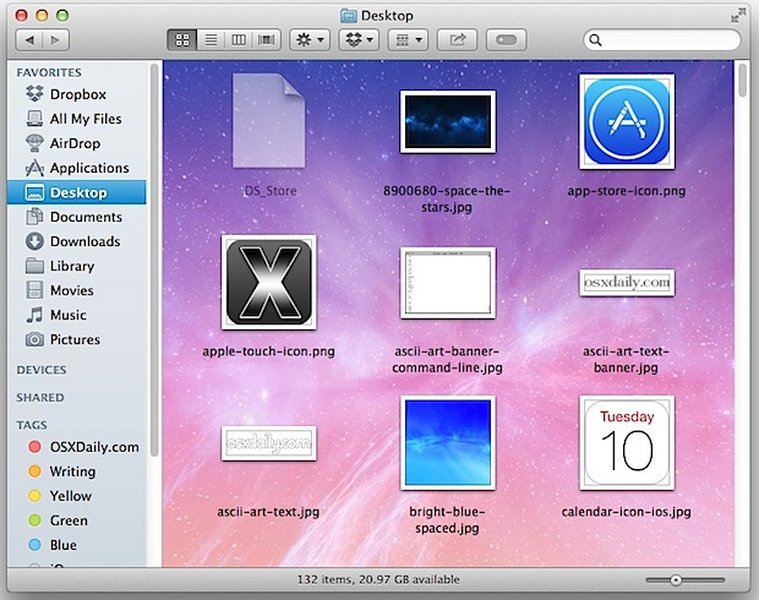Click the bright-blue-spaced.jpg file name
The width and height of the screenshot is (759, 600).
447,520
